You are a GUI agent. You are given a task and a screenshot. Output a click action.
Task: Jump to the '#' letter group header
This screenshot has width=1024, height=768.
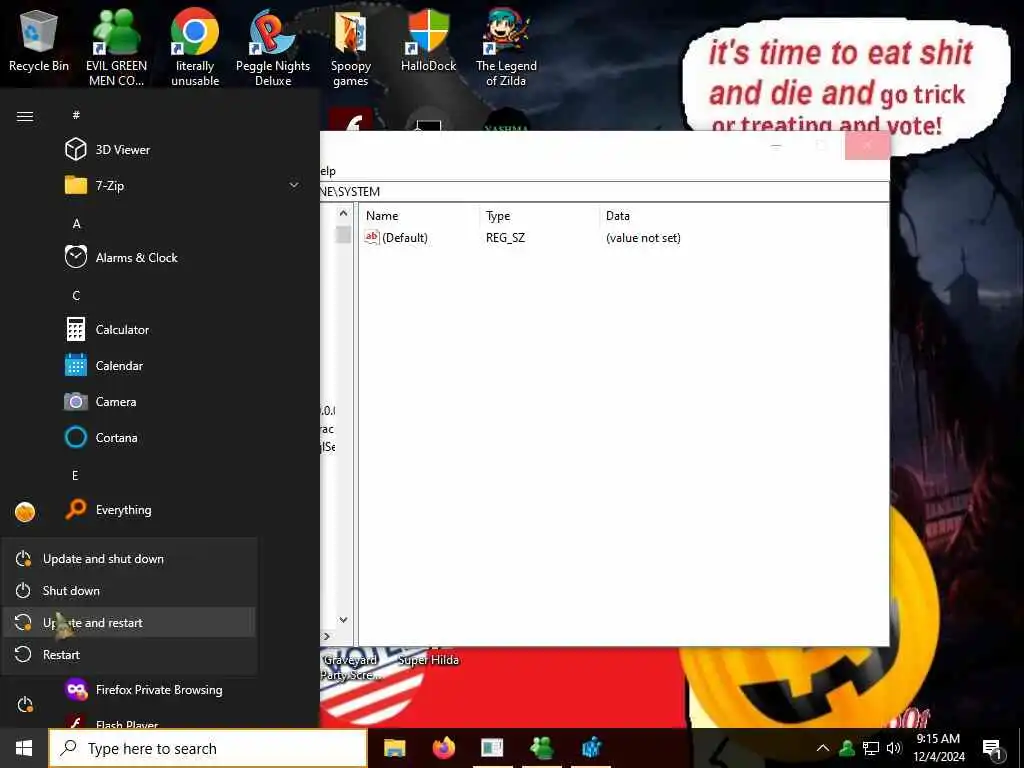coord(76,115)
